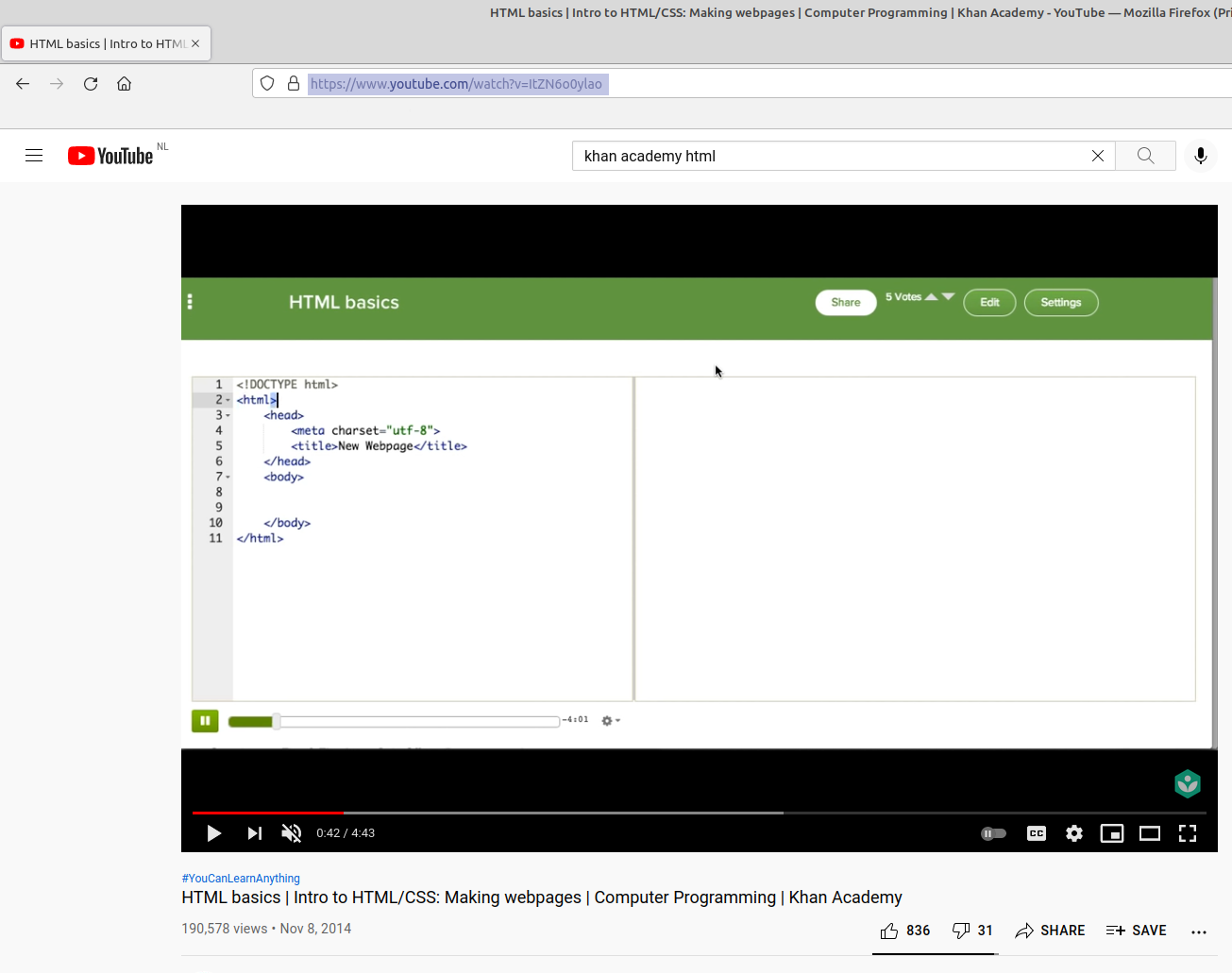
Task: Enable closed captions on the video
Action: [x=1036, y=833]
